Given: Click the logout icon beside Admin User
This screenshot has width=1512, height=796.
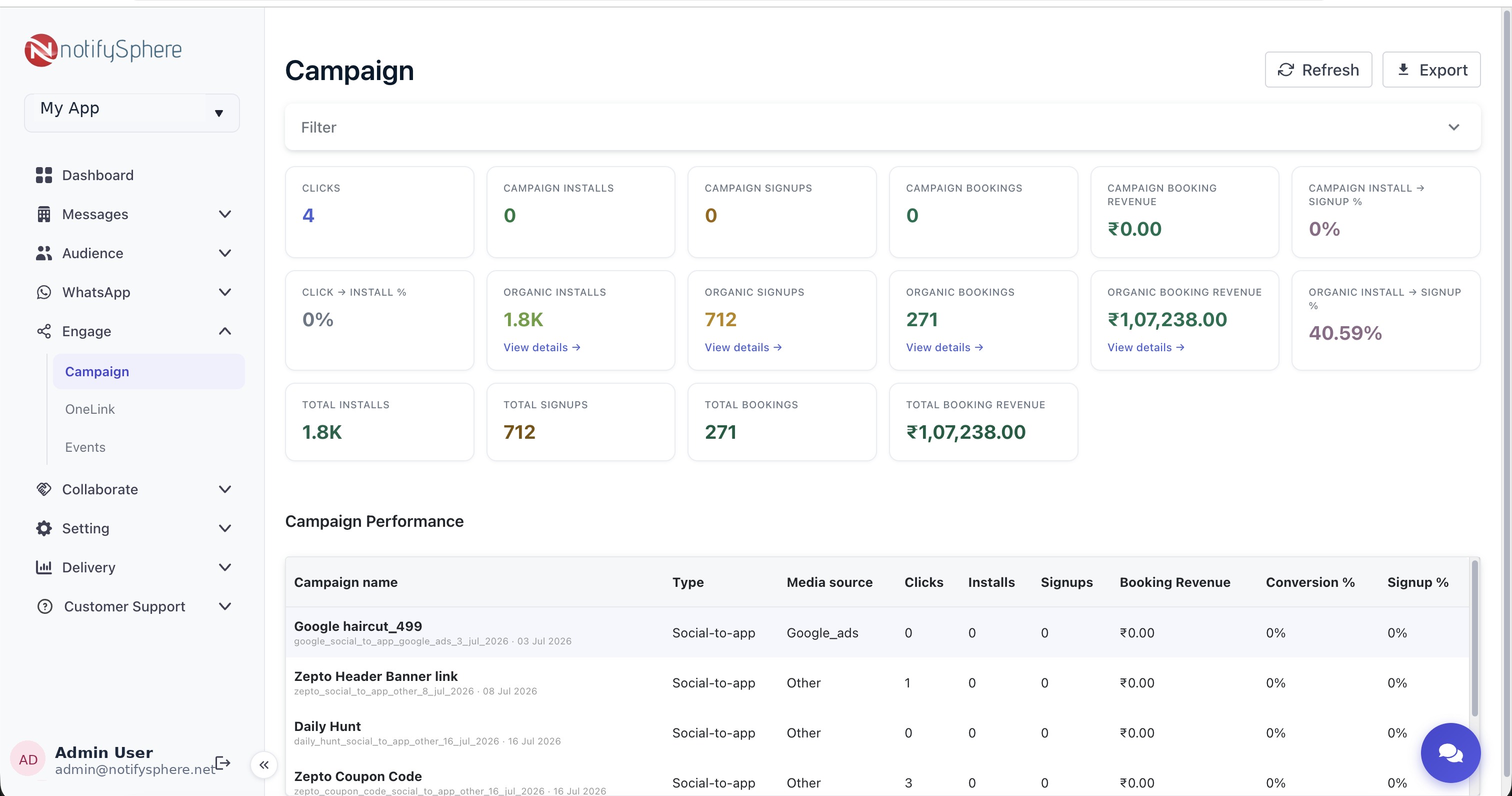Looking at the screenshot, I should [x=223, y=762].
